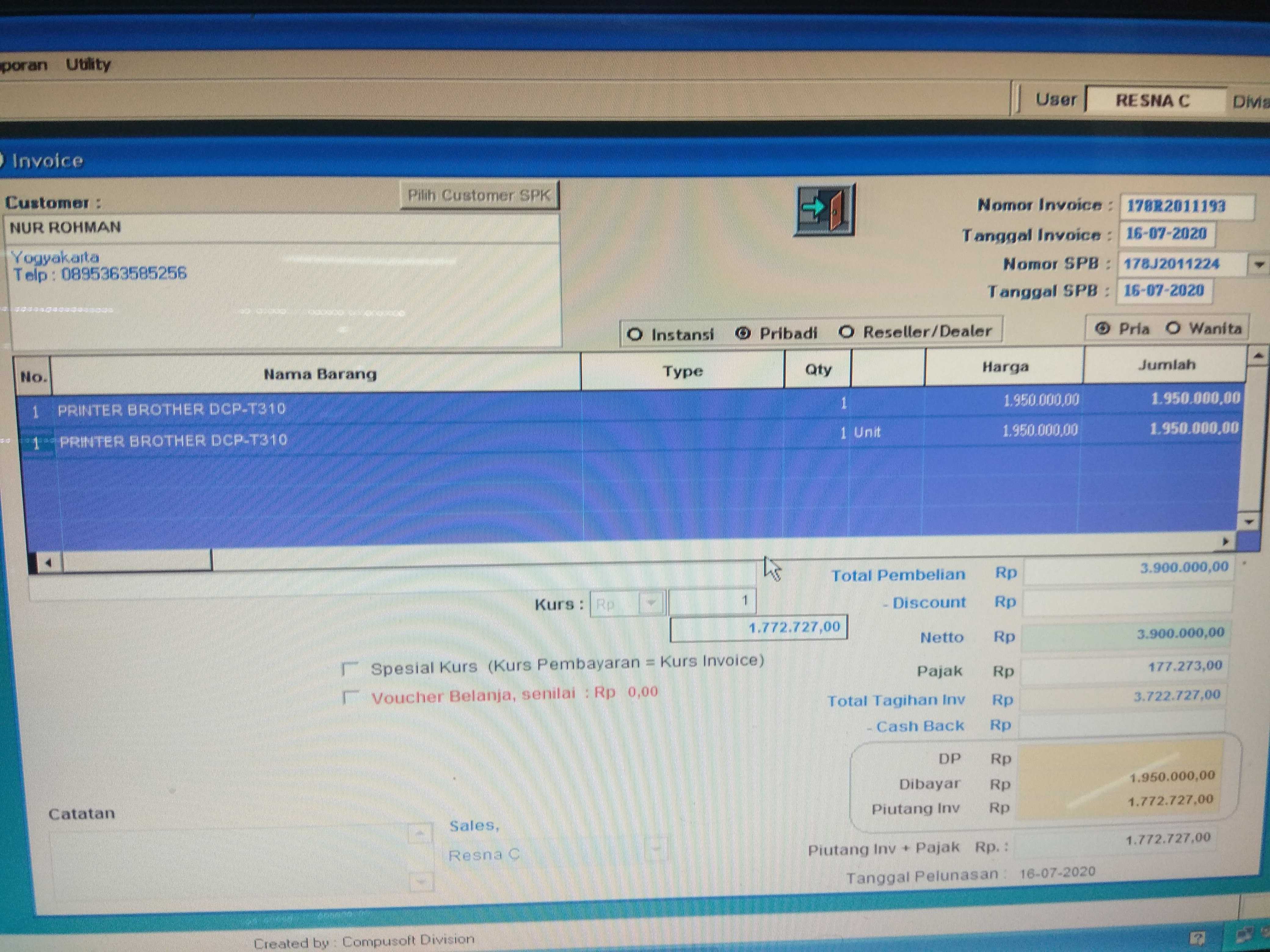Open the Kurs currency dropdown
Screen dimensions: 1270x952
652,603
